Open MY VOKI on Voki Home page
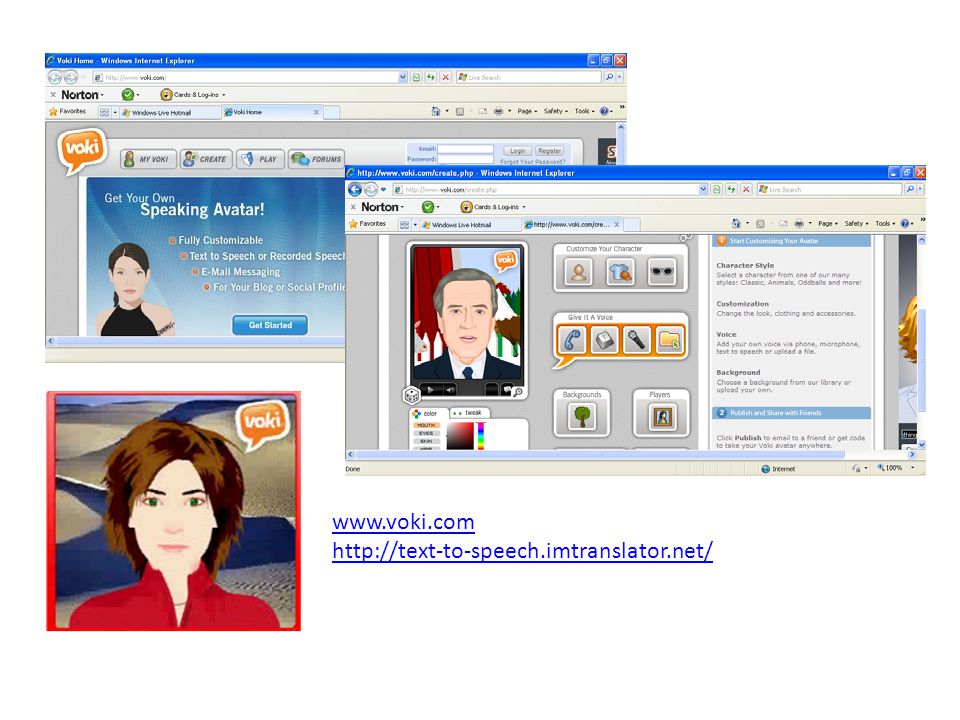Viewport: 960px width, 720px height. click(148, 159)
